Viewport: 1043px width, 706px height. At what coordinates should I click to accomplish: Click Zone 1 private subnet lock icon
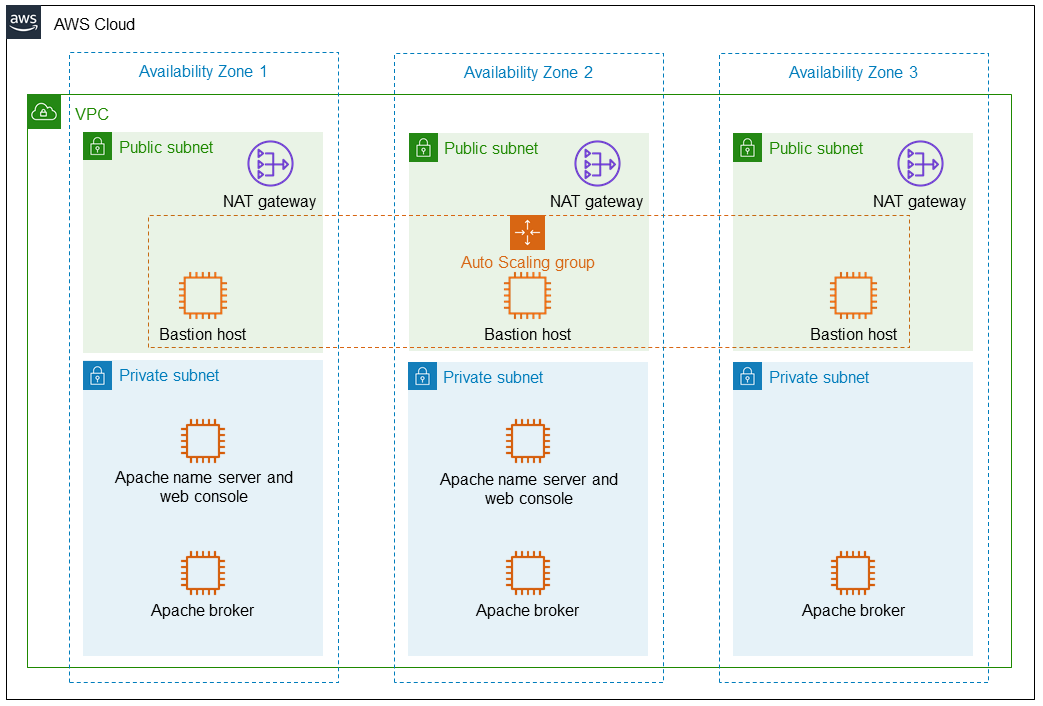(98, 375)
